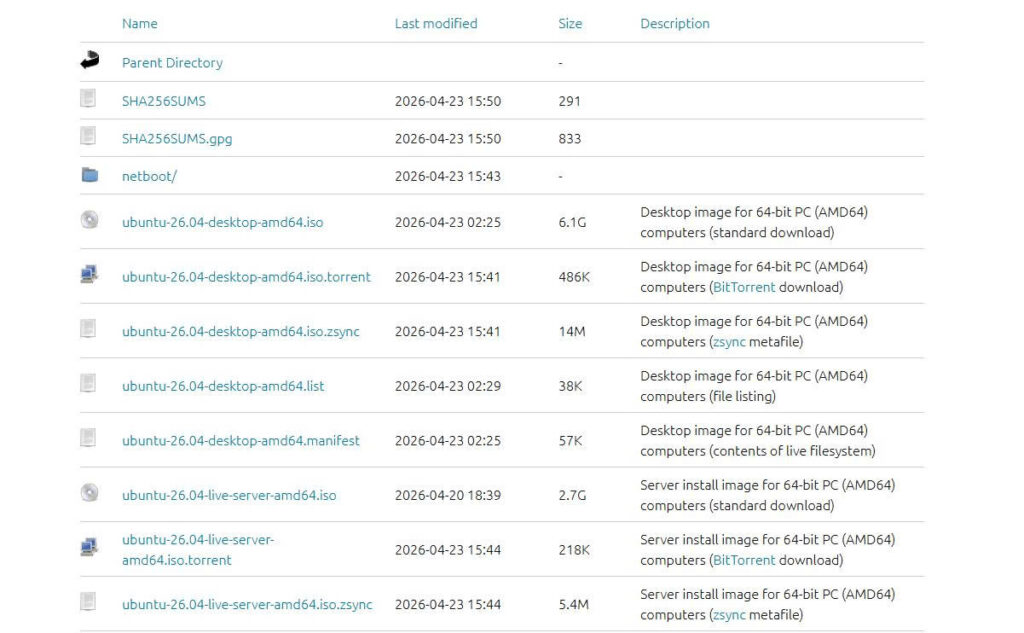This screenshot has width=1024, height=633.
Task: Click Server install image standard download description
Action: 767,495
